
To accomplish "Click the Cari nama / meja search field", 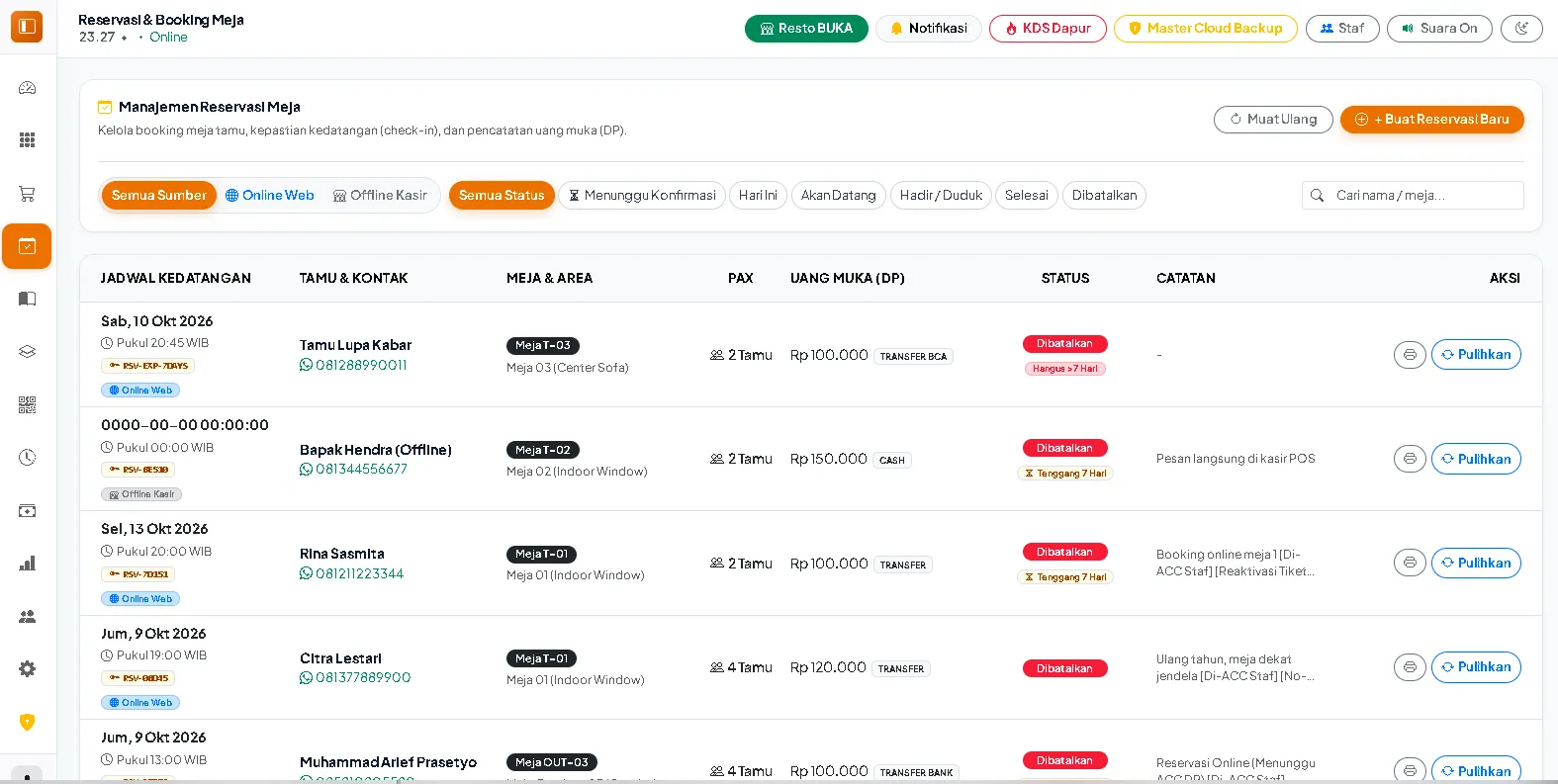I will (1413, 196).
